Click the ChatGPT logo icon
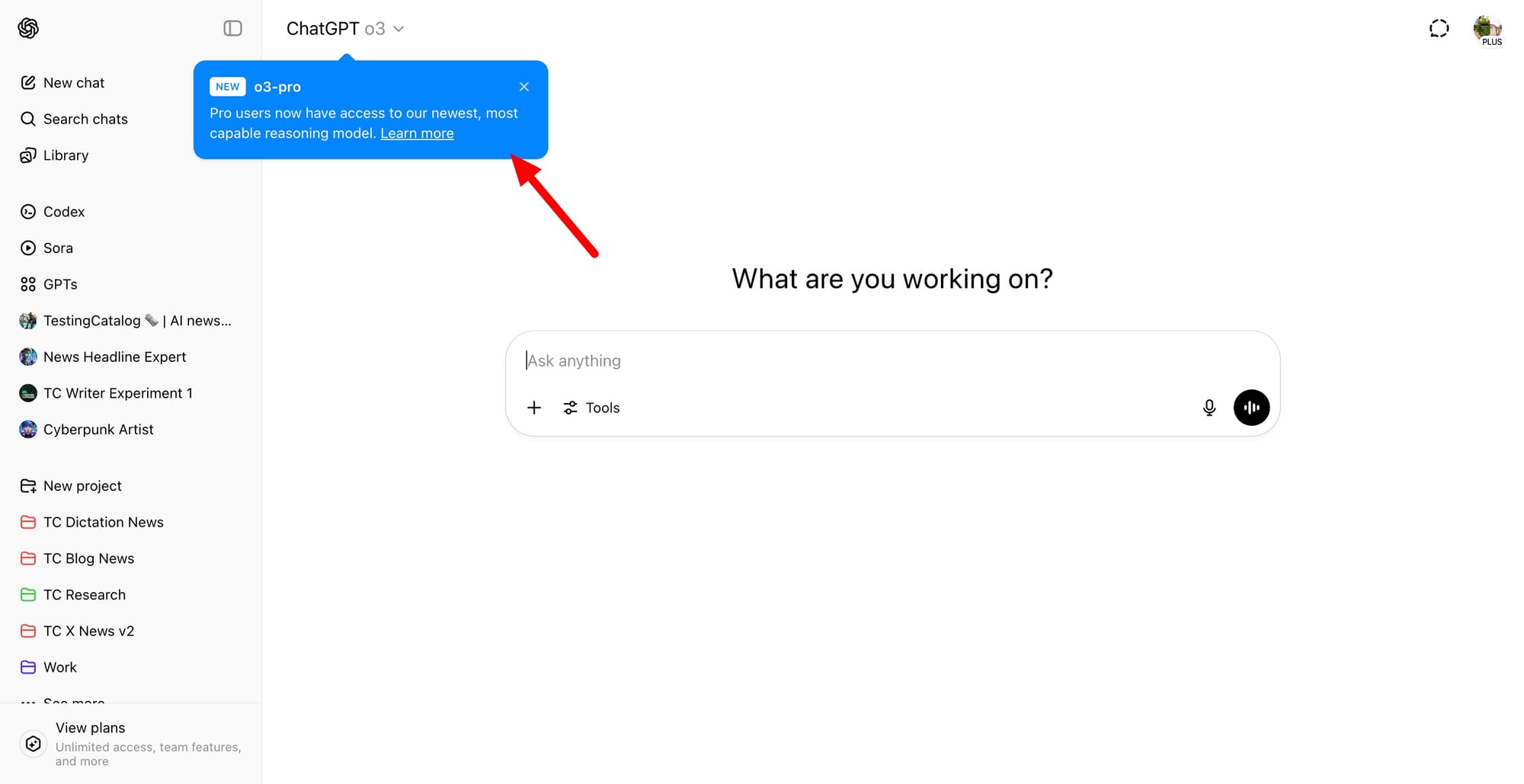1524x784 pixels. coord(28,28)
